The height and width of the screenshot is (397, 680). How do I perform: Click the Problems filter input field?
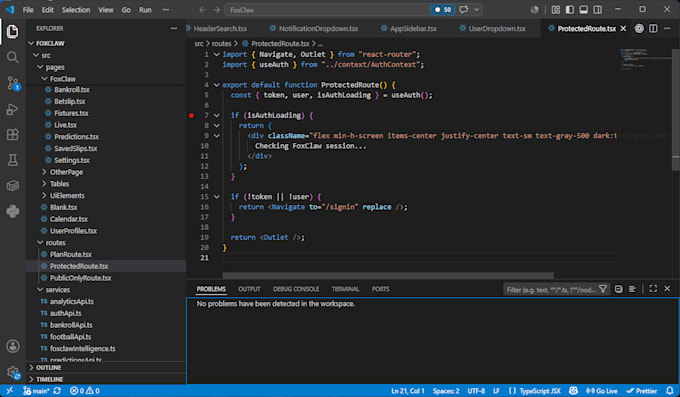point(551,289)
